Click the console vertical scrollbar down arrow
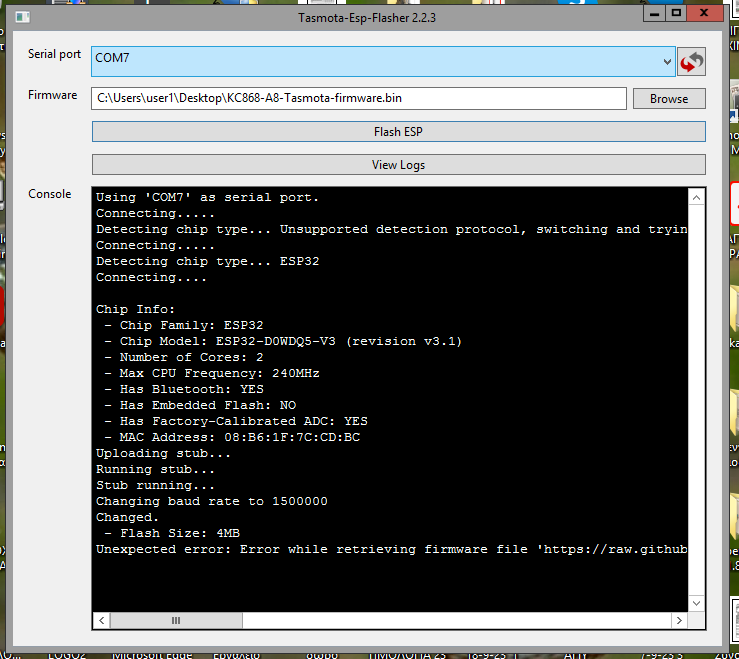The width and height of the screenshot is (739, 659). 697,604
